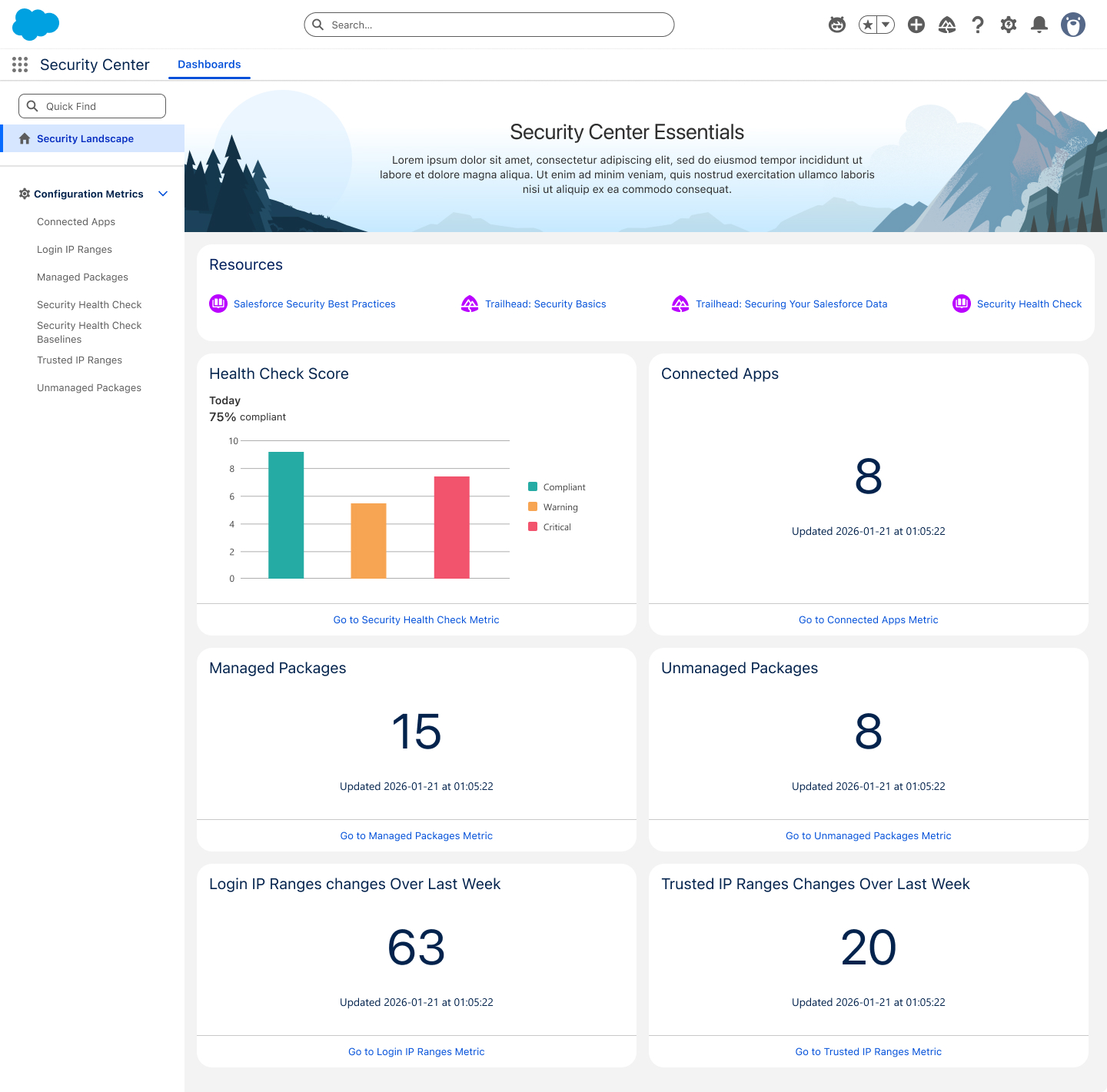Click the Managed Packages count 15
This screenshot has width=1107, height=1092.
point(417,732)
